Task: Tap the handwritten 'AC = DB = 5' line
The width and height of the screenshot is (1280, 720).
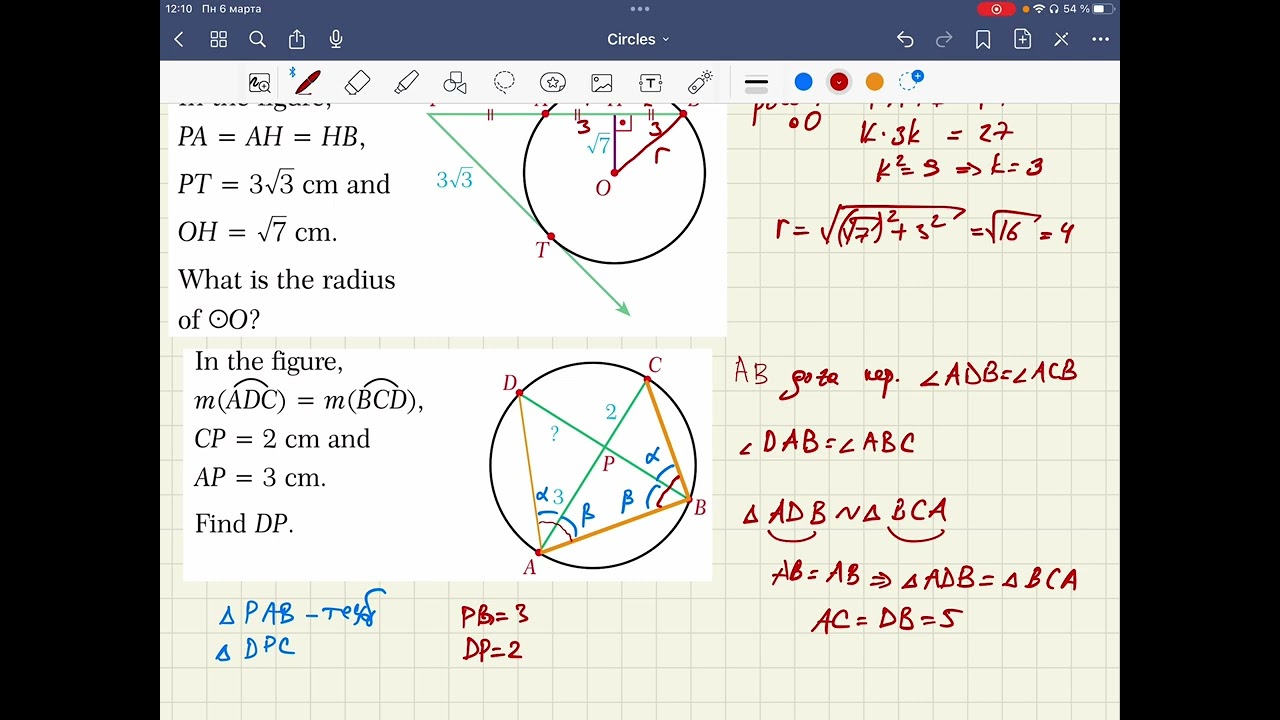Action: tap(886, 620)
